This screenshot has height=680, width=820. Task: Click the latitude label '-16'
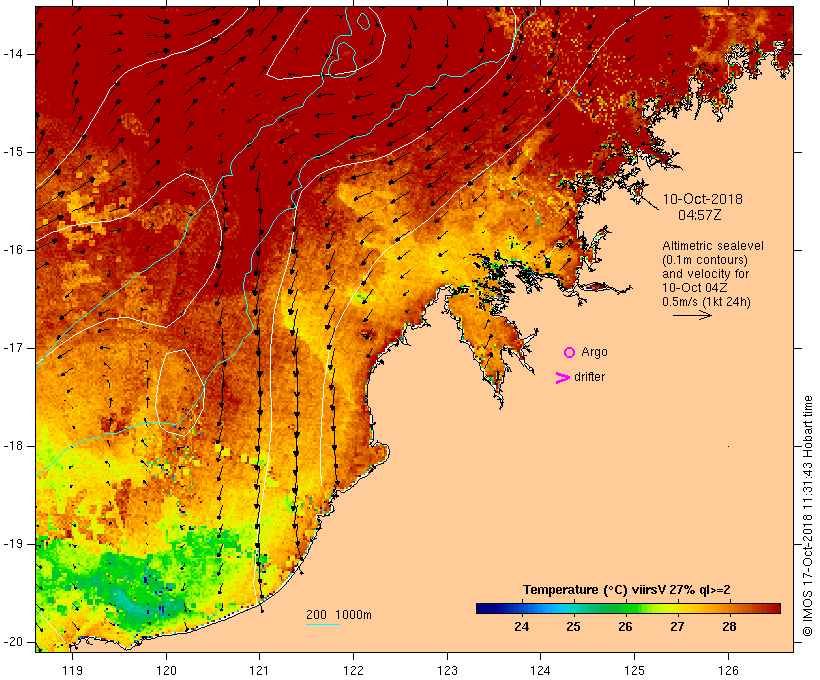(12, 250)
